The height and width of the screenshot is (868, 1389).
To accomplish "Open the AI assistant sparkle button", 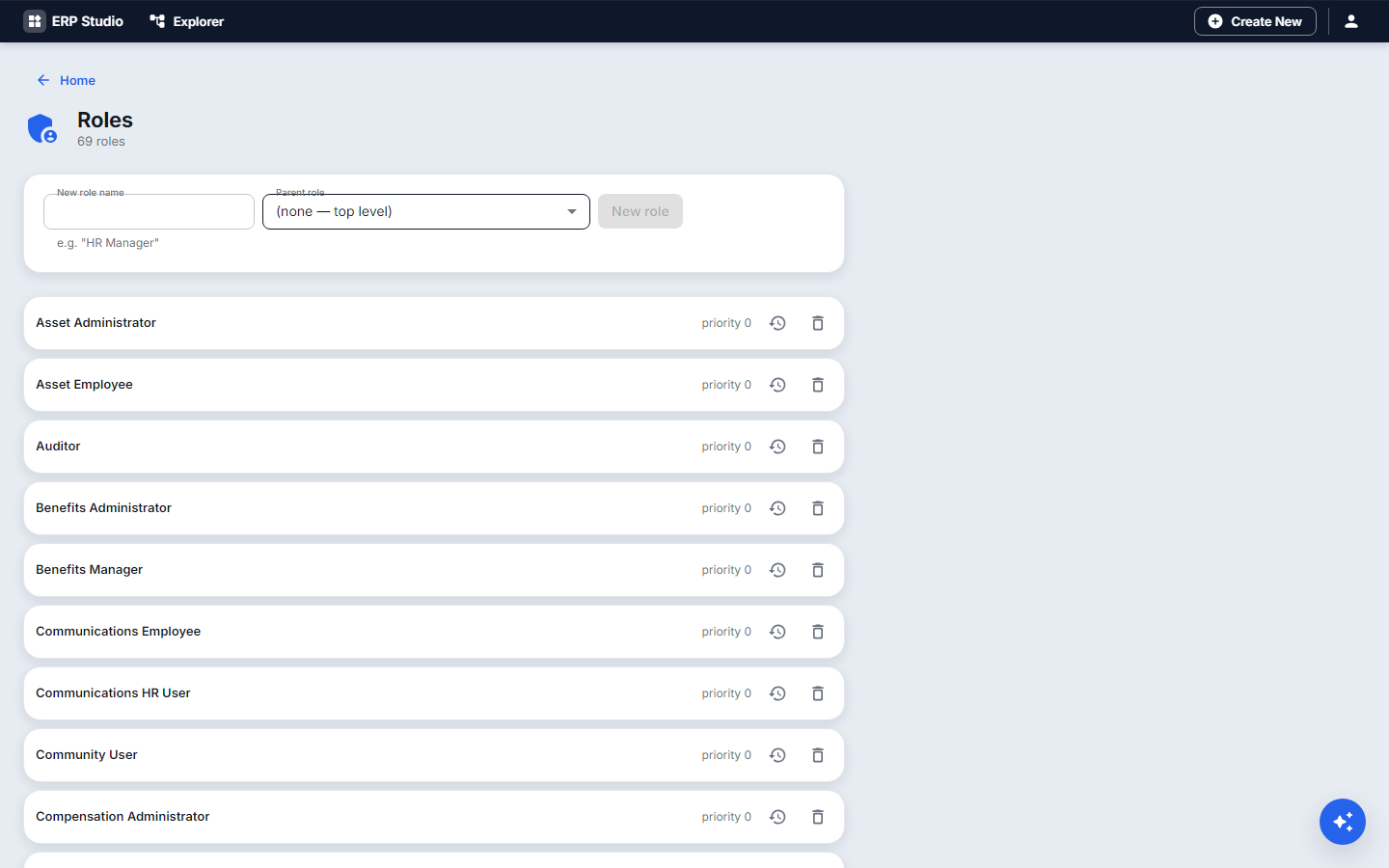I will click(1343, 822).
